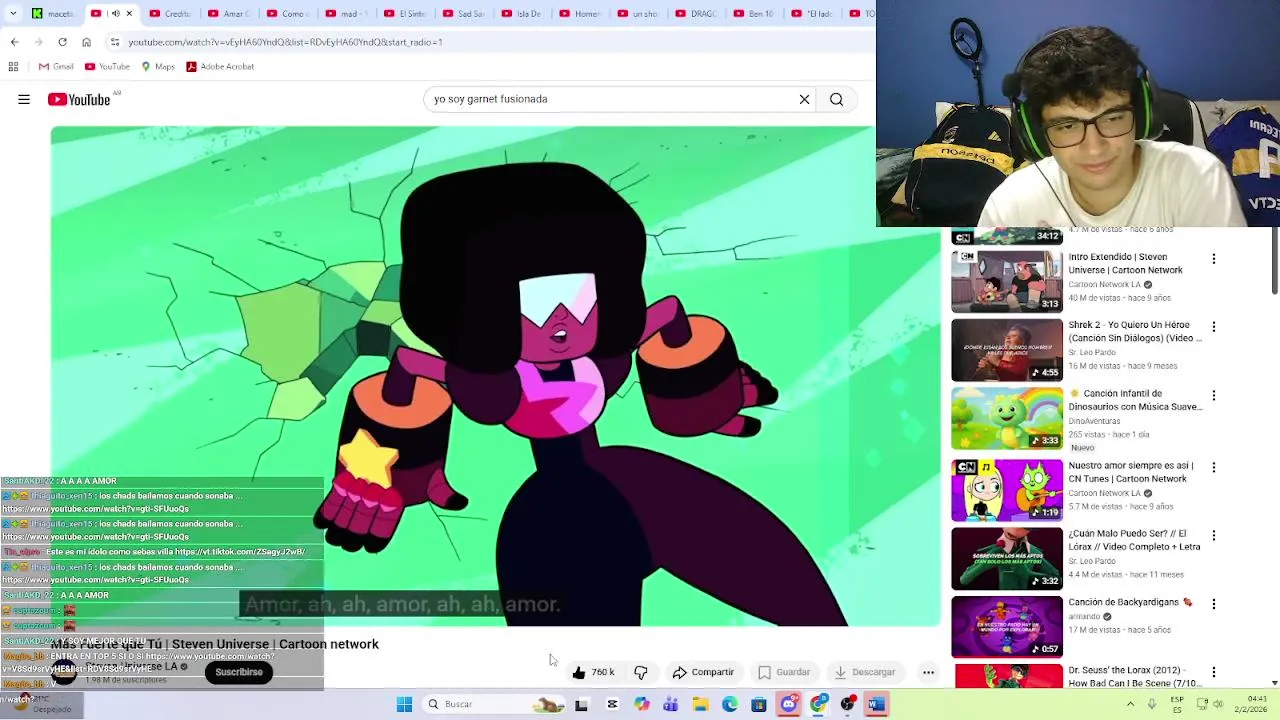Open 'Shrek 2 - Yo Quiero Un Héroe' title
The image size is (1280, 720).
1135,331
